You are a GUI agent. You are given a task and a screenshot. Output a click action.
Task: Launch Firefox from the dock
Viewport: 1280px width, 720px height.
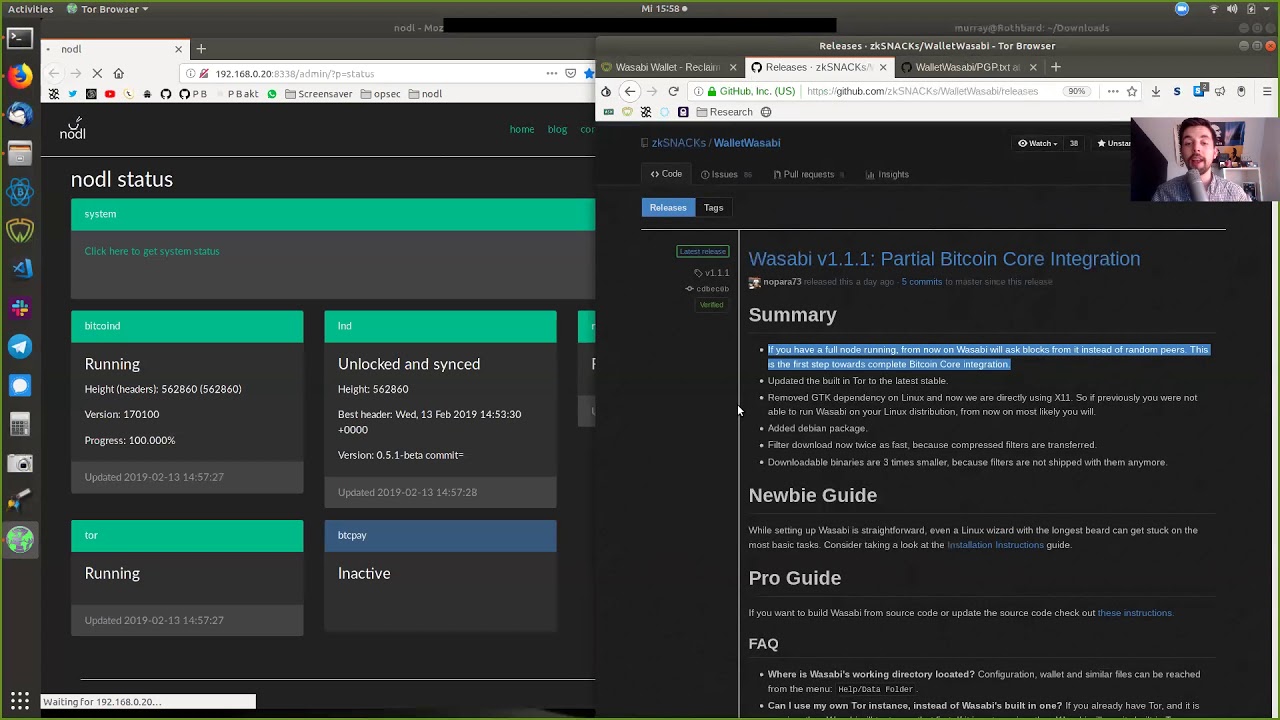(x=19, y=76)
